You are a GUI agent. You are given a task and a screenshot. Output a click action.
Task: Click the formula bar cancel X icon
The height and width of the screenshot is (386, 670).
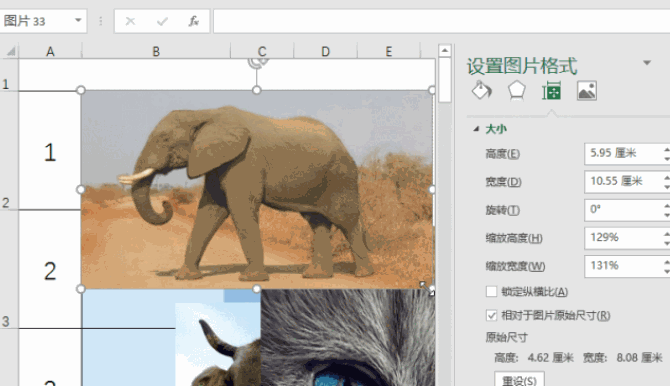[130, 21]
